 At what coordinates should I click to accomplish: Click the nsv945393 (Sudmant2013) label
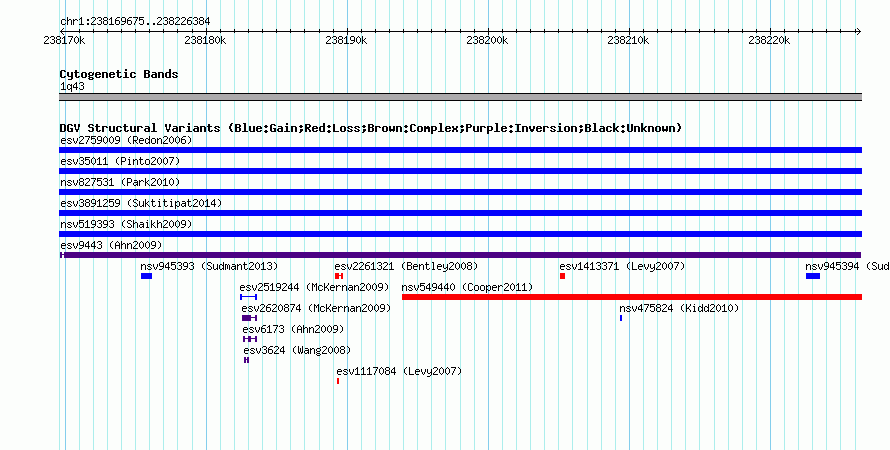point(209,266)
